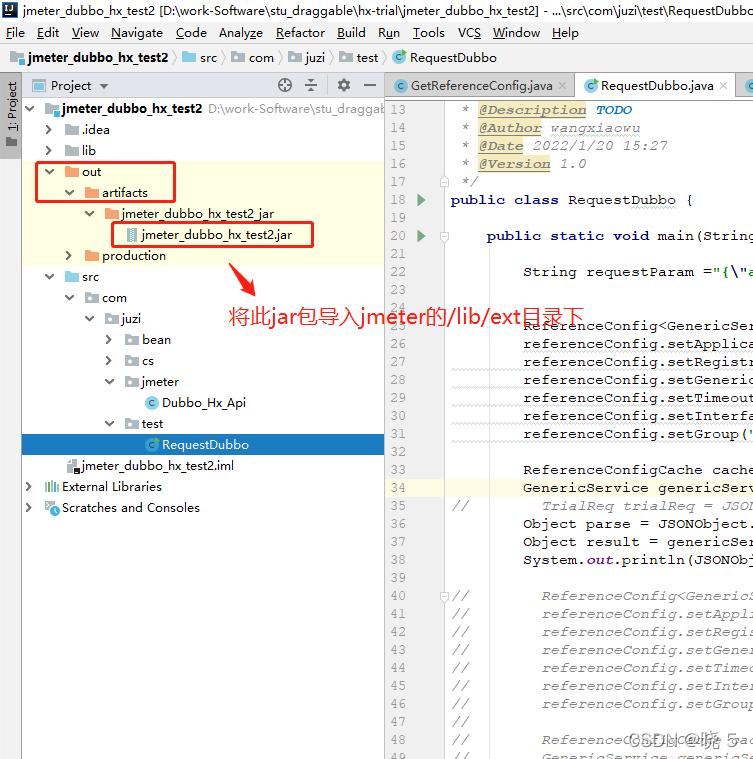
Task: Click the 1: Project side tool window button
Action: 11,115
